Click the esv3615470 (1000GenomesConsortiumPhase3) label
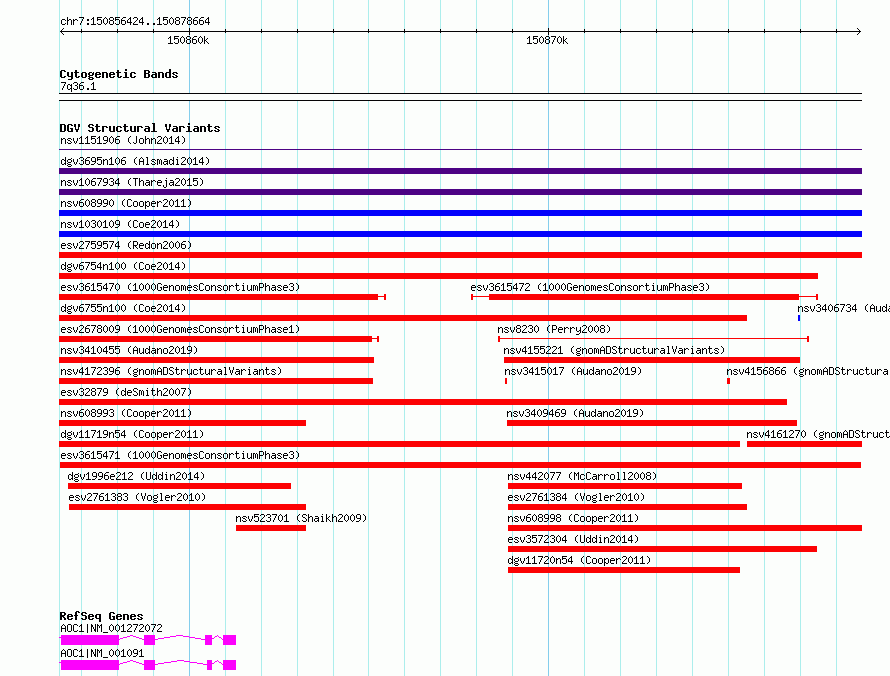The image size is (890, 676). [x=180, y=287]
